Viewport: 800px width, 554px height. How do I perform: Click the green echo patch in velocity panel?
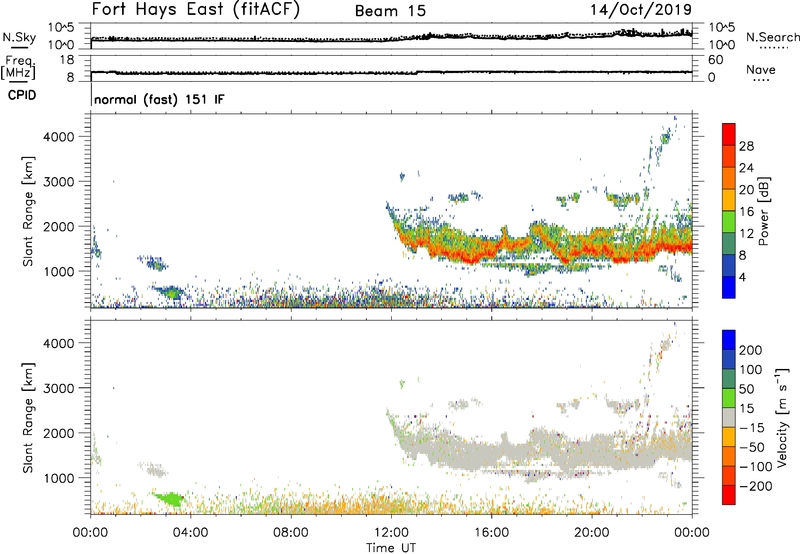click(171, 499)
